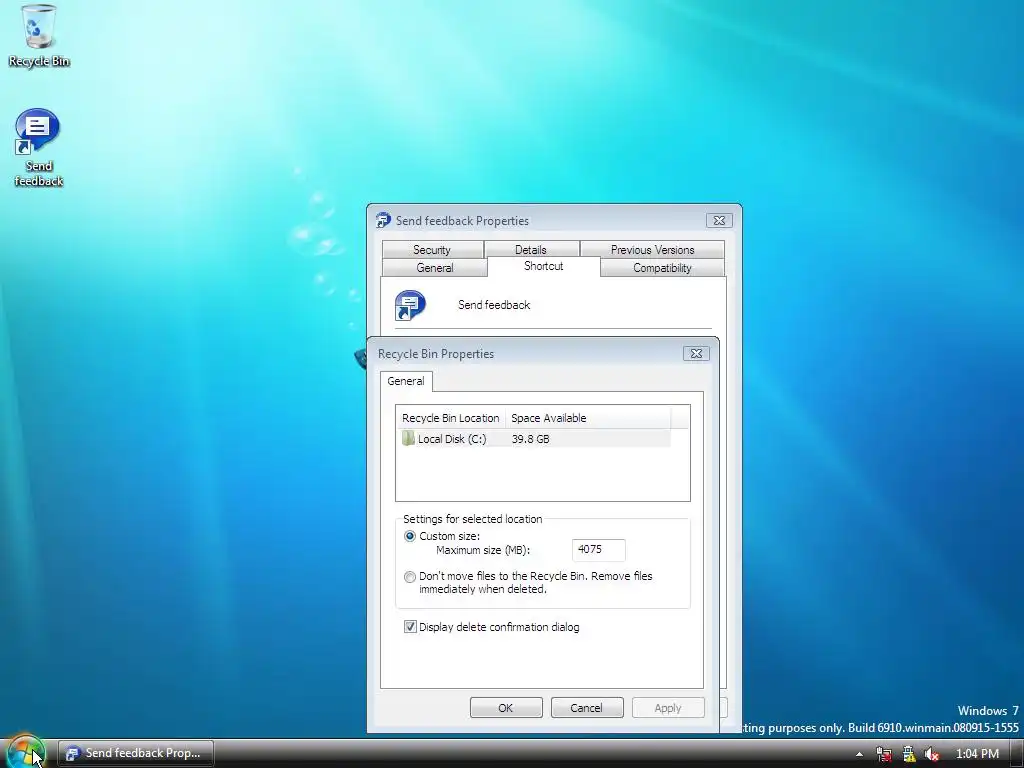Click OK in Recycle Bin Properties

[506, 708]
